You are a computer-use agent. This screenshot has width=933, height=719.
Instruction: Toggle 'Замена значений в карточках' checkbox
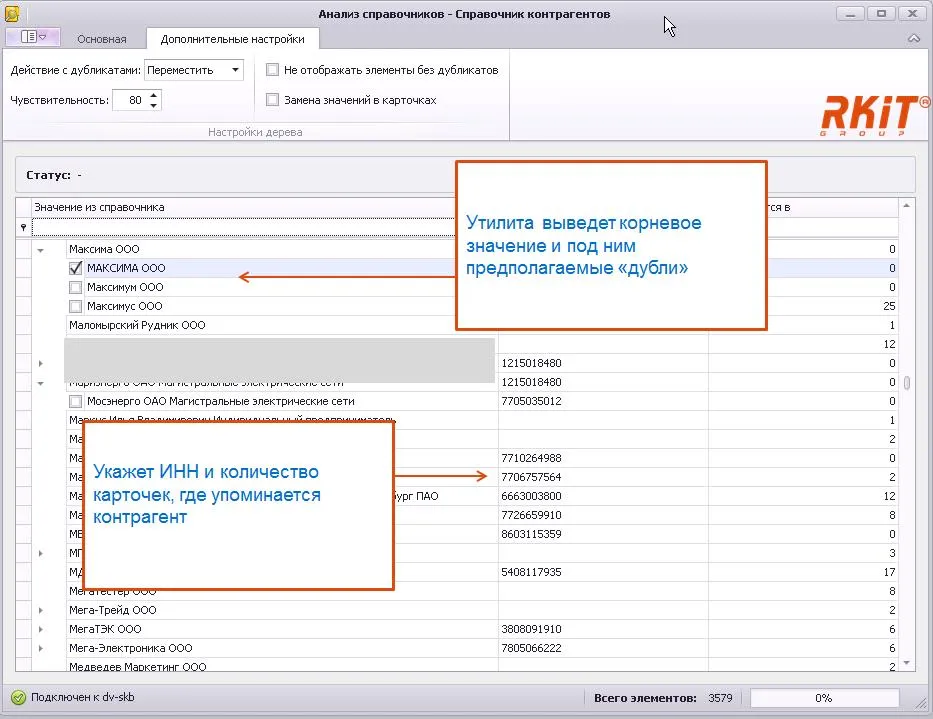(x=272, y=100)
